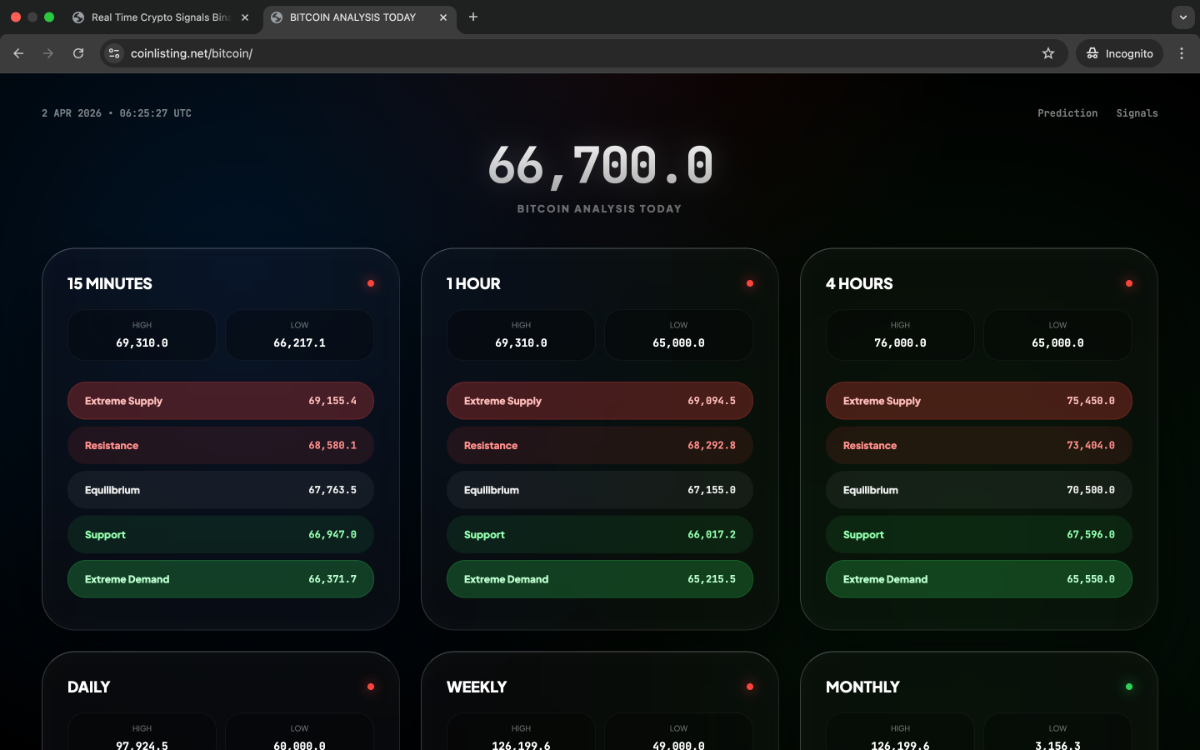
Task: Go back with the browser back arrow
Action: 18,53
